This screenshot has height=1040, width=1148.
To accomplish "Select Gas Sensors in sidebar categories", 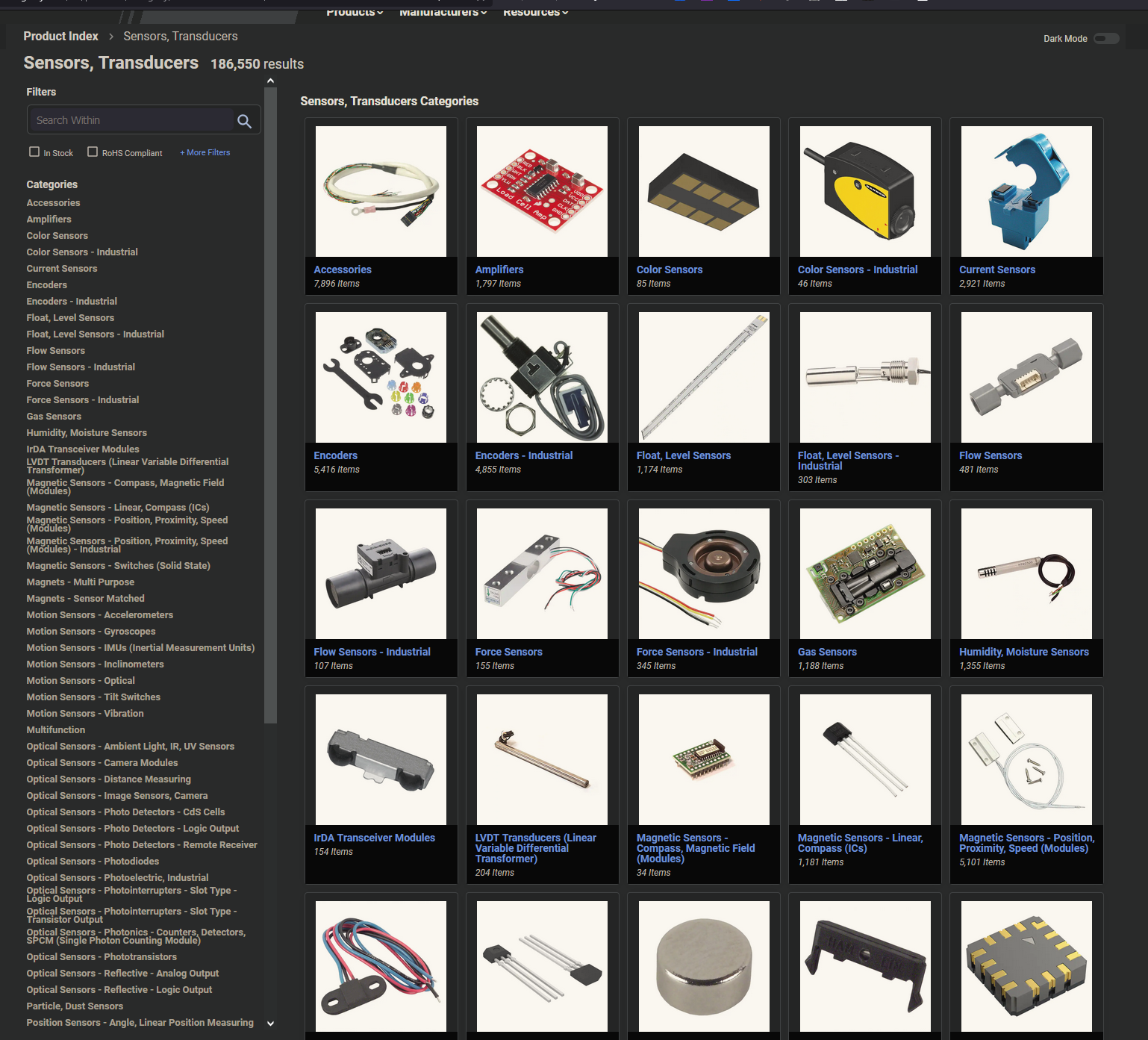I will (x=54, y=417).
